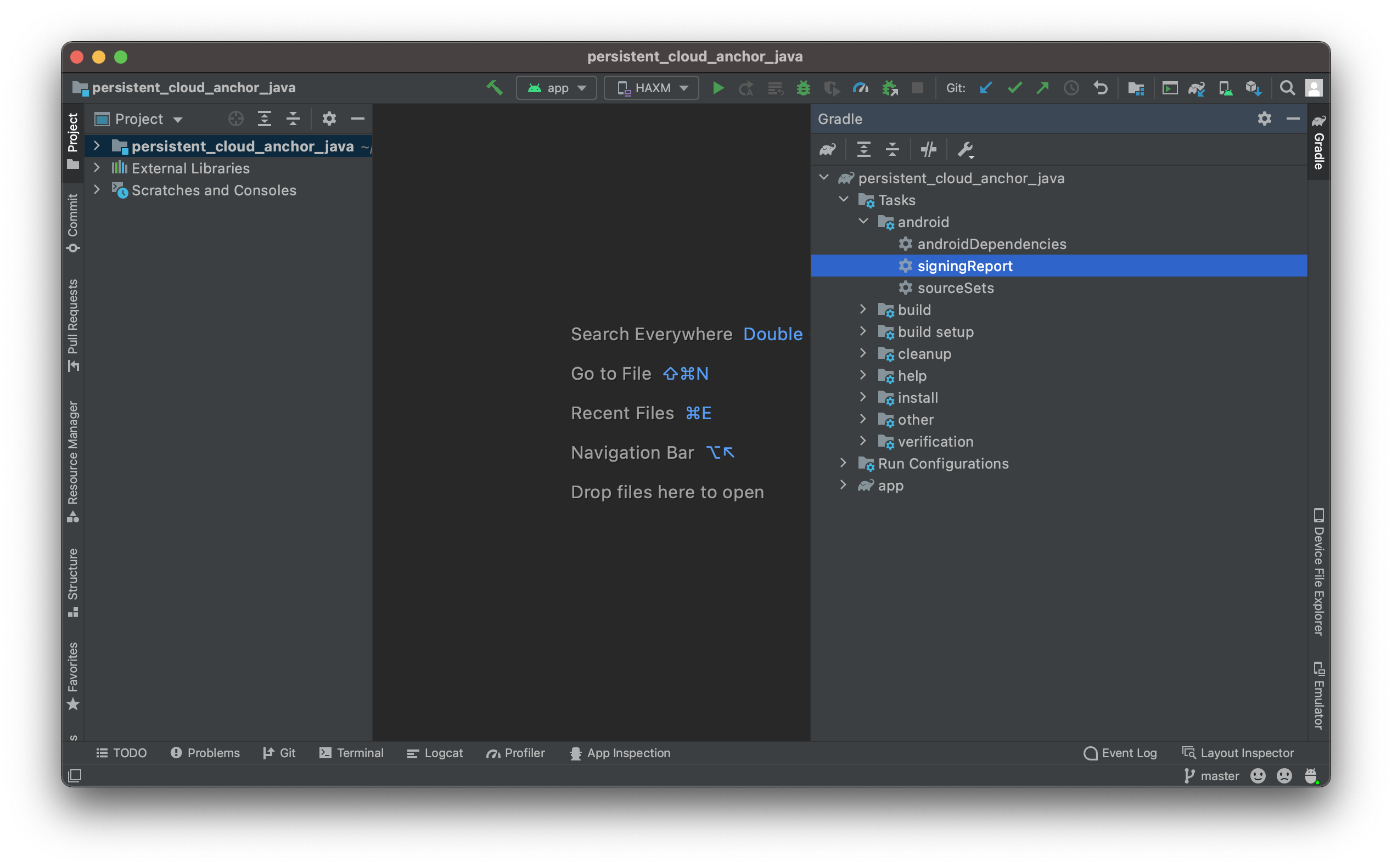Open the Terminal tool tab
The height and width of the screenshot is (868, 1392).
pyautogui.click(x=351, y=753)
